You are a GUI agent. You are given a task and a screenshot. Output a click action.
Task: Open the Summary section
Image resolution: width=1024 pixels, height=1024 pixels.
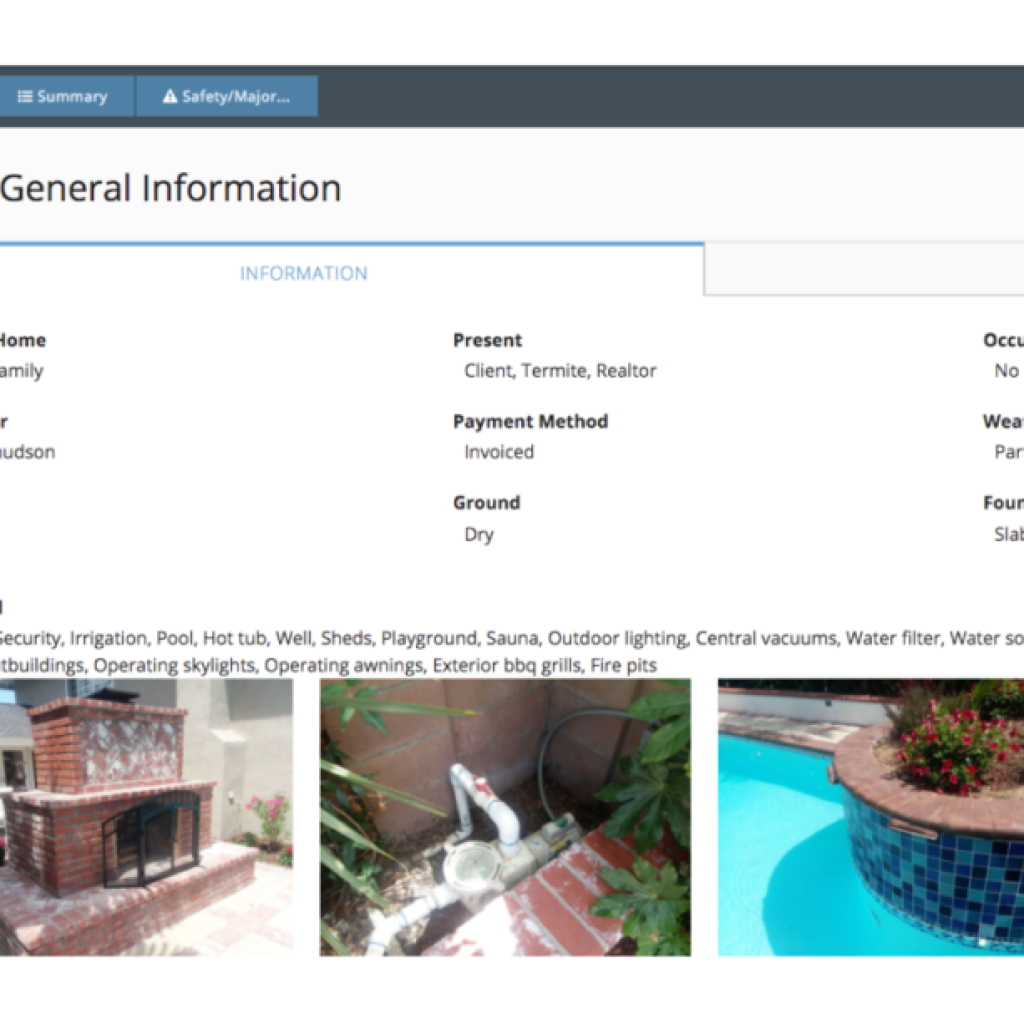click(64, 97)
